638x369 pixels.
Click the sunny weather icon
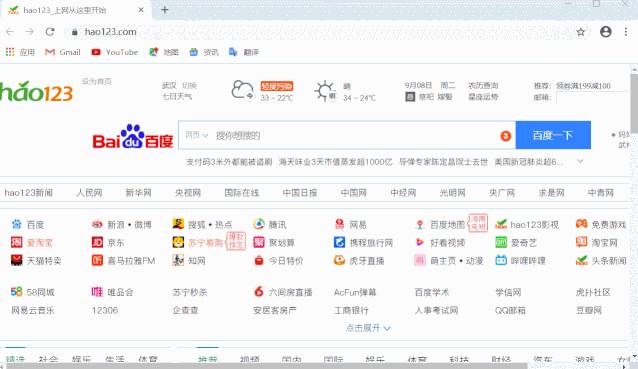tap(325, 91)
